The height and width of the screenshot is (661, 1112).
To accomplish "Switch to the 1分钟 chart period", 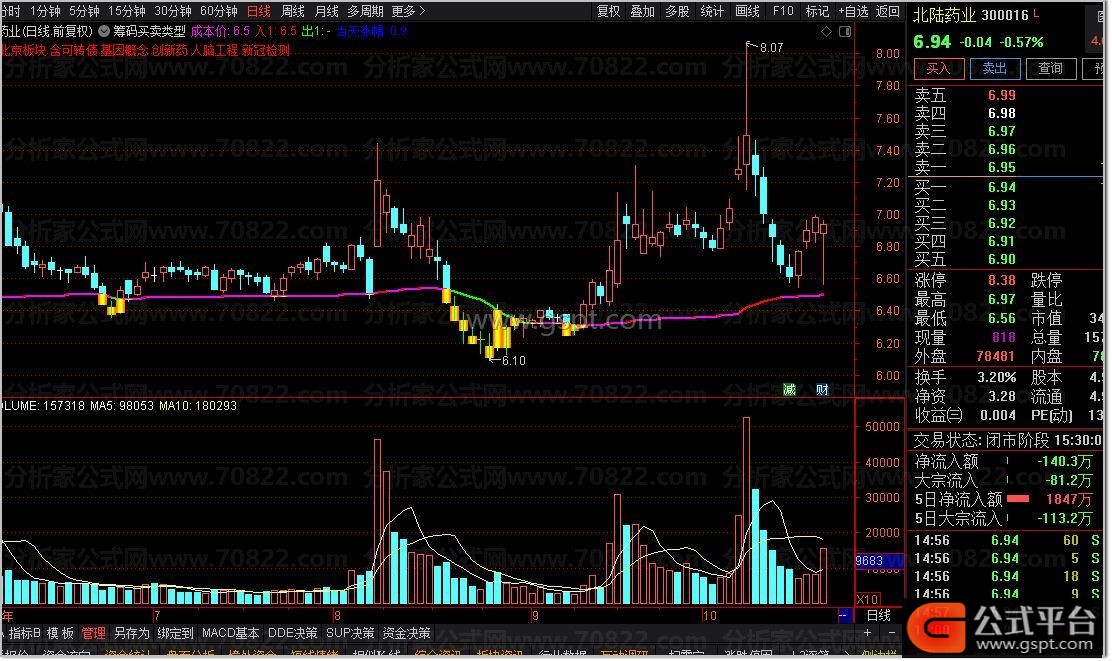I will pyautogui.click(x=45, y=11).
